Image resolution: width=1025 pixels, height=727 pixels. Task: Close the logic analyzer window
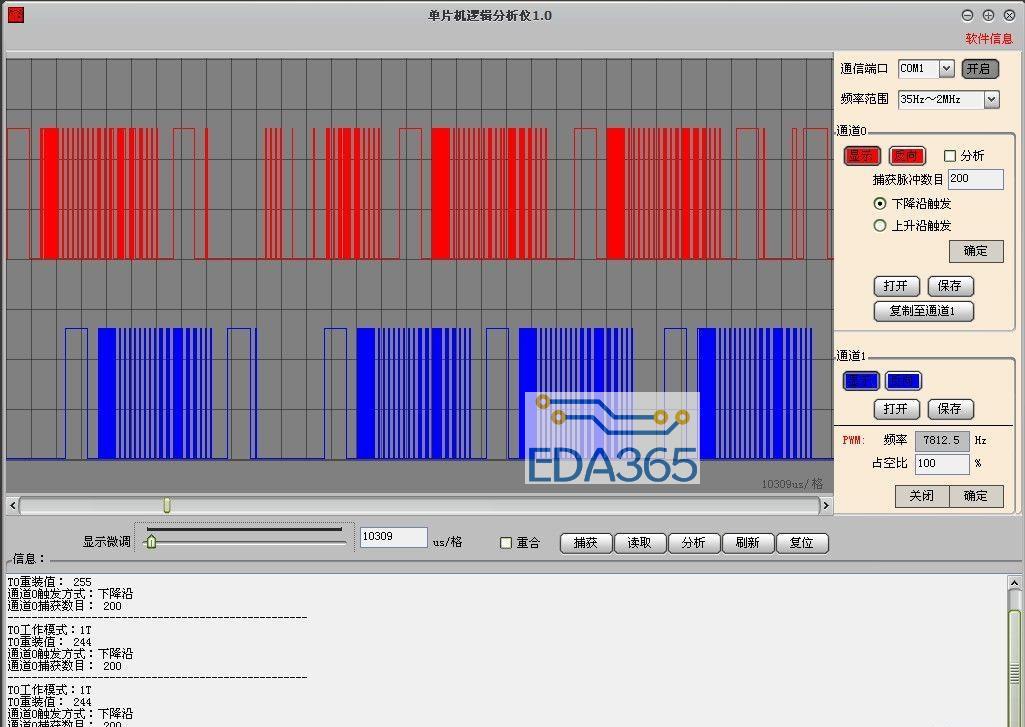click(1009, 15)
